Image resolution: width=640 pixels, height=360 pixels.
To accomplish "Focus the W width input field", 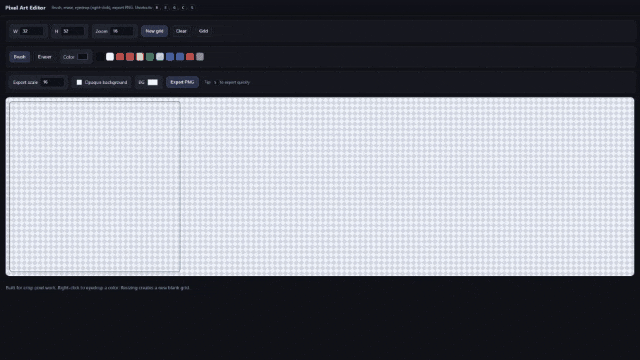I will point(32,31).
